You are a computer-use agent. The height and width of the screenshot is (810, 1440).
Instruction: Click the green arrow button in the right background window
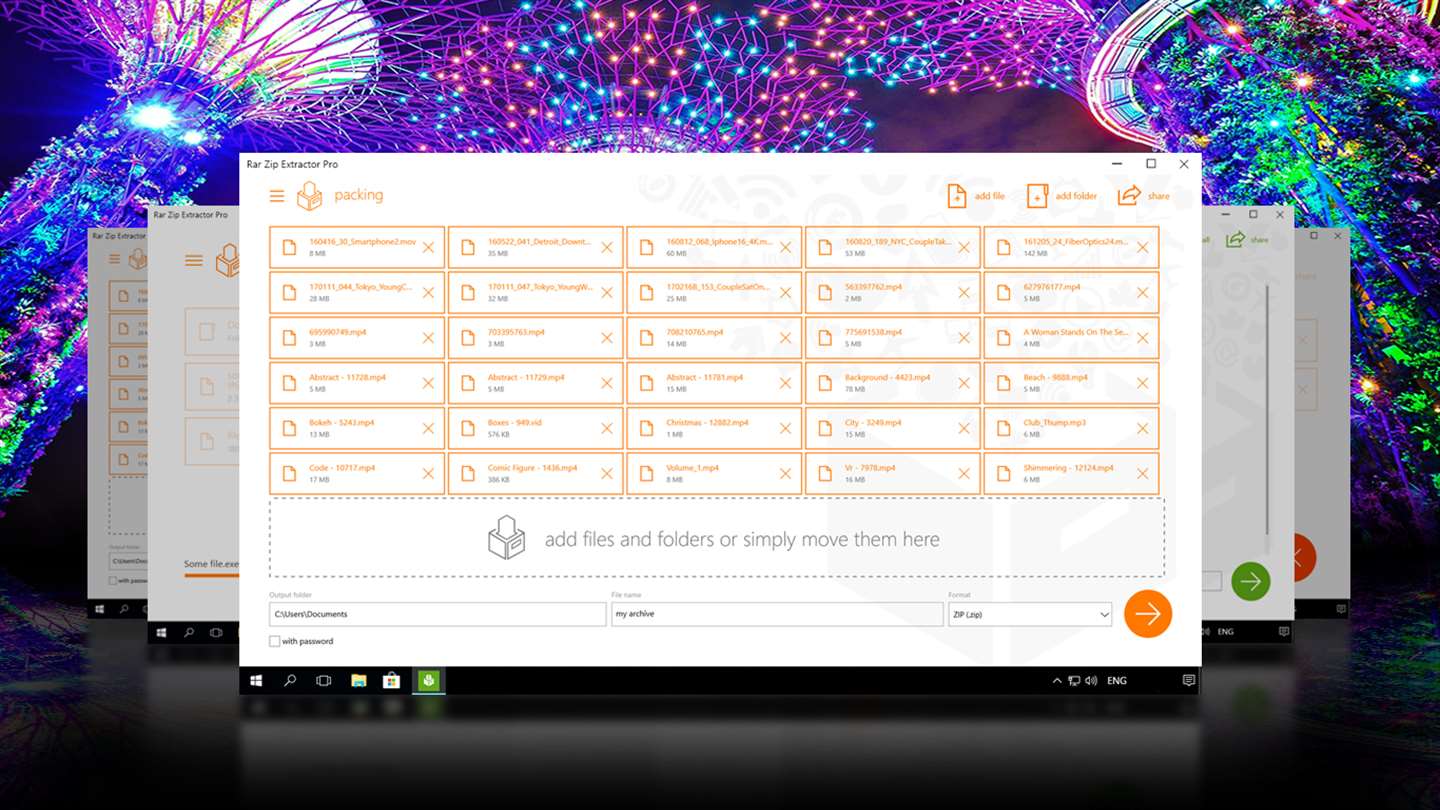click(1250, 581)
